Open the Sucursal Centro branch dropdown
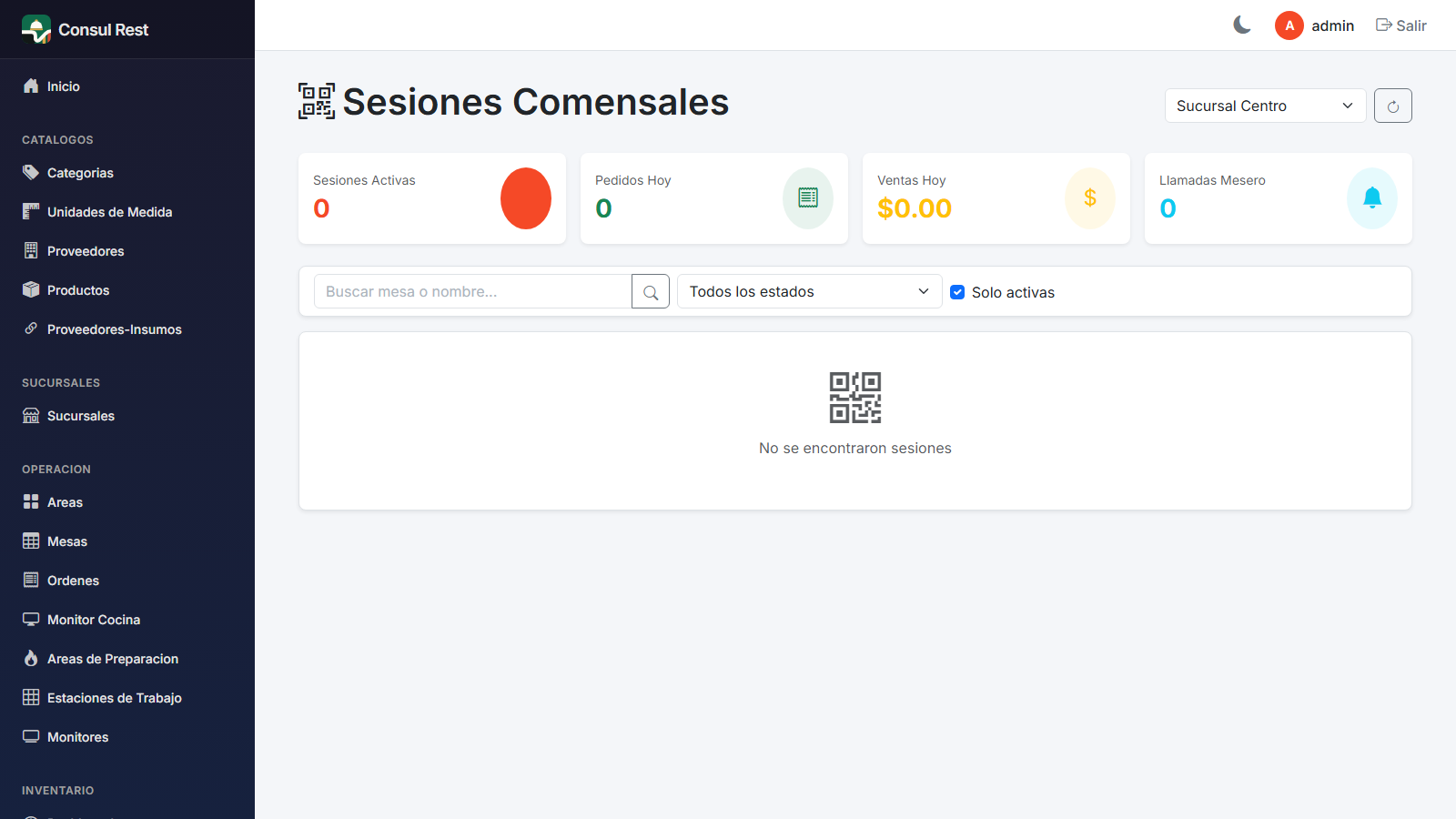This screenshot has height=819, width=1456. click(x=1265, y=106)
